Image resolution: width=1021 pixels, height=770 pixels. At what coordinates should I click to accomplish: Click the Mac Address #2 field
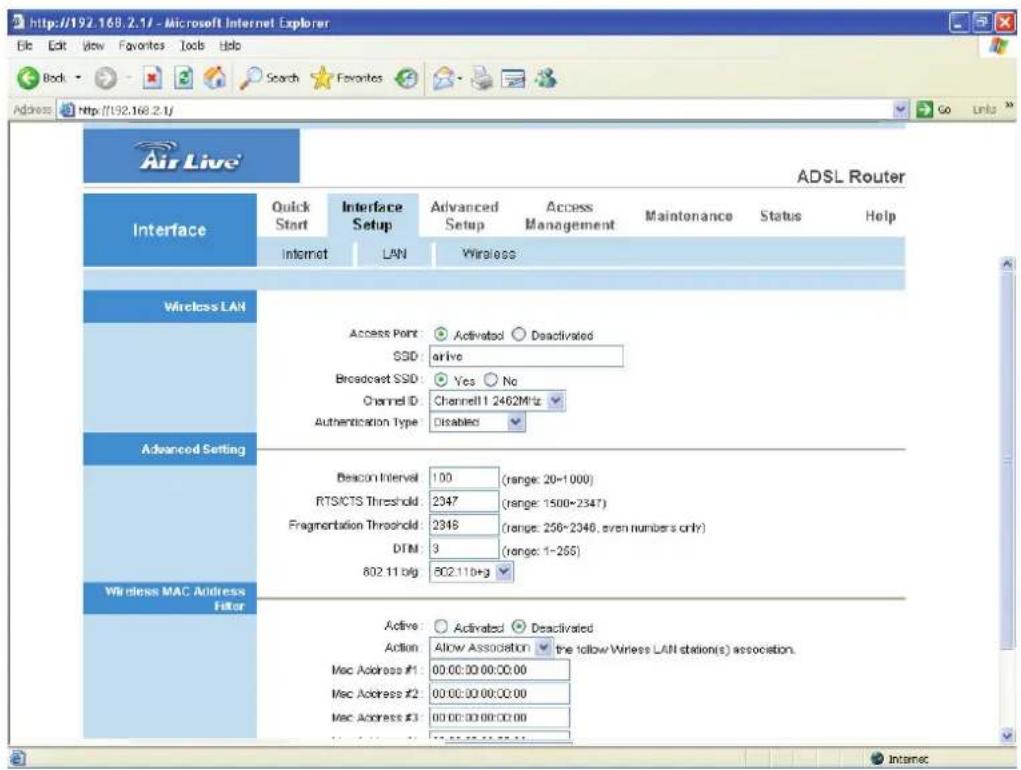[499, 693]
